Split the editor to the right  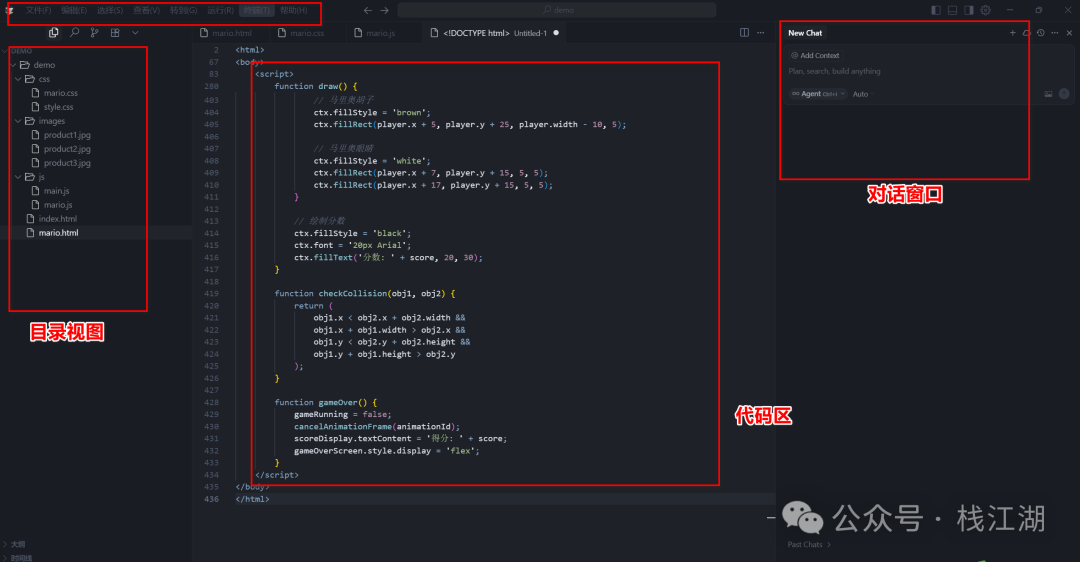pos(745,32)
